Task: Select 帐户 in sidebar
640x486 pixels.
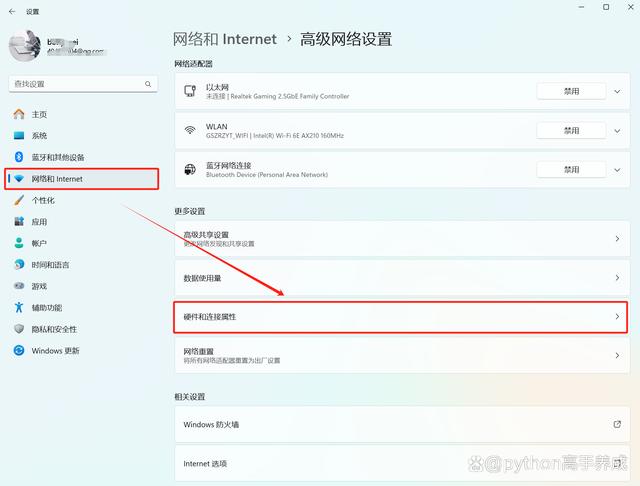Action: pyautogui.click(x=82, y=243)
